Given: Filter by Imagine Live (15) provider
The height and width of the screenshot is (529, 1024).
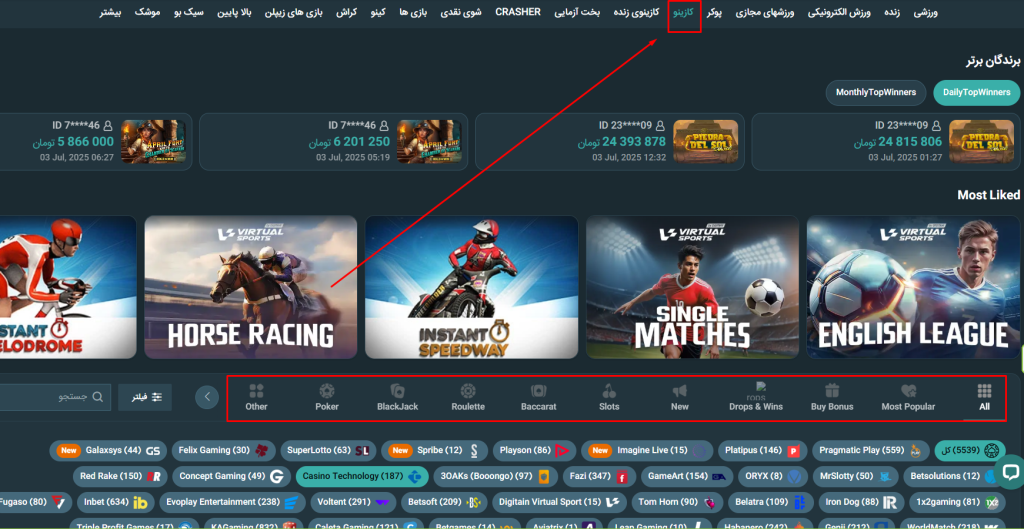Looking at the screenshot, I should coord(647,451).
